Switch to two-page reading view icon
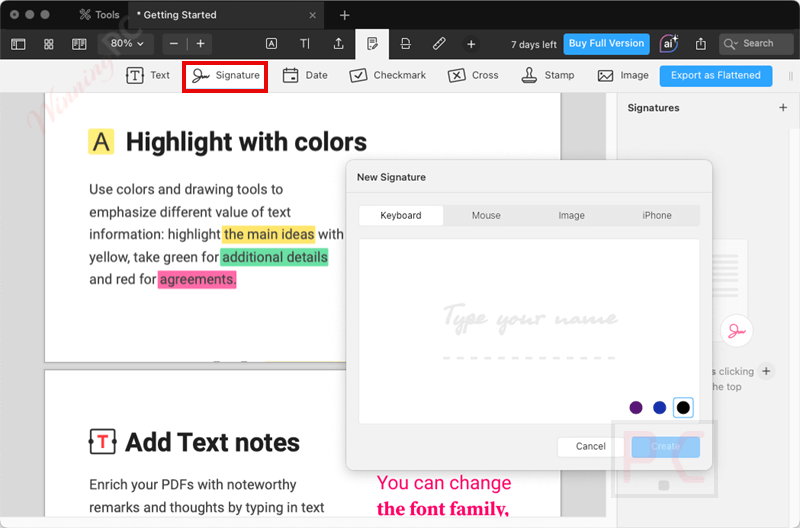 (79, 44)
